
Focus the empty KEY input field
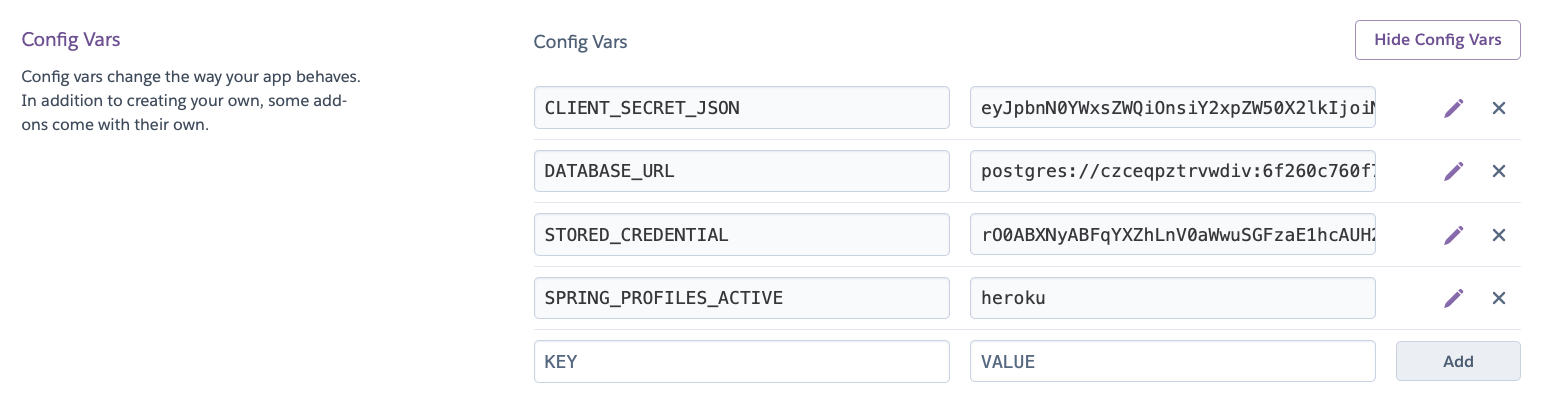(x=742, y=361)
